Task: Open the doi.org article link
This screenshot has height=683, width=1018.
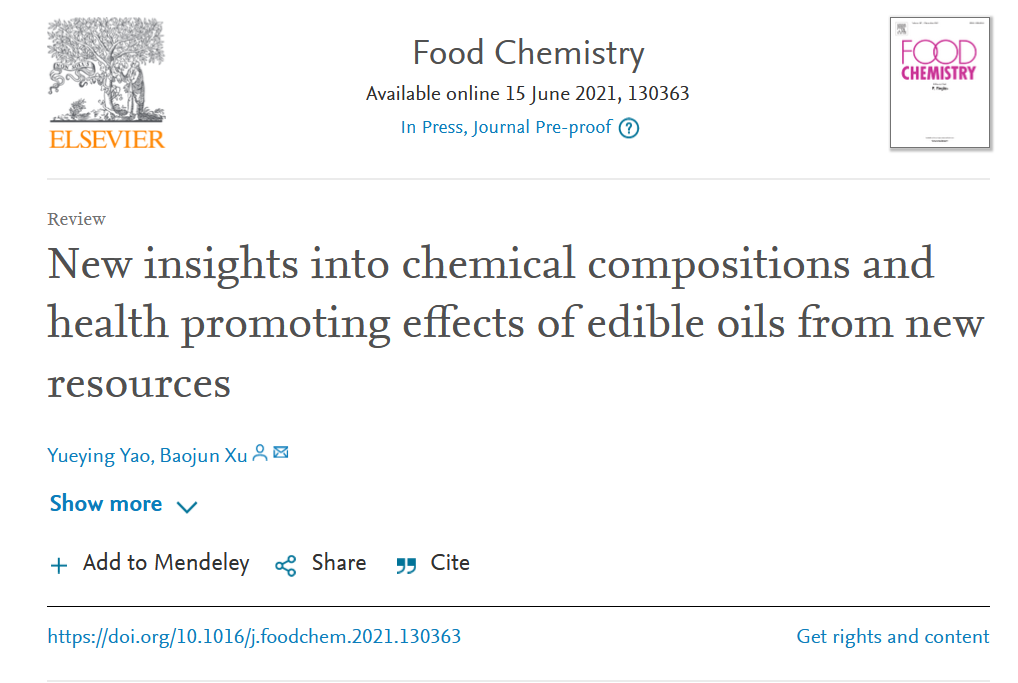Action: pos(255,637)
